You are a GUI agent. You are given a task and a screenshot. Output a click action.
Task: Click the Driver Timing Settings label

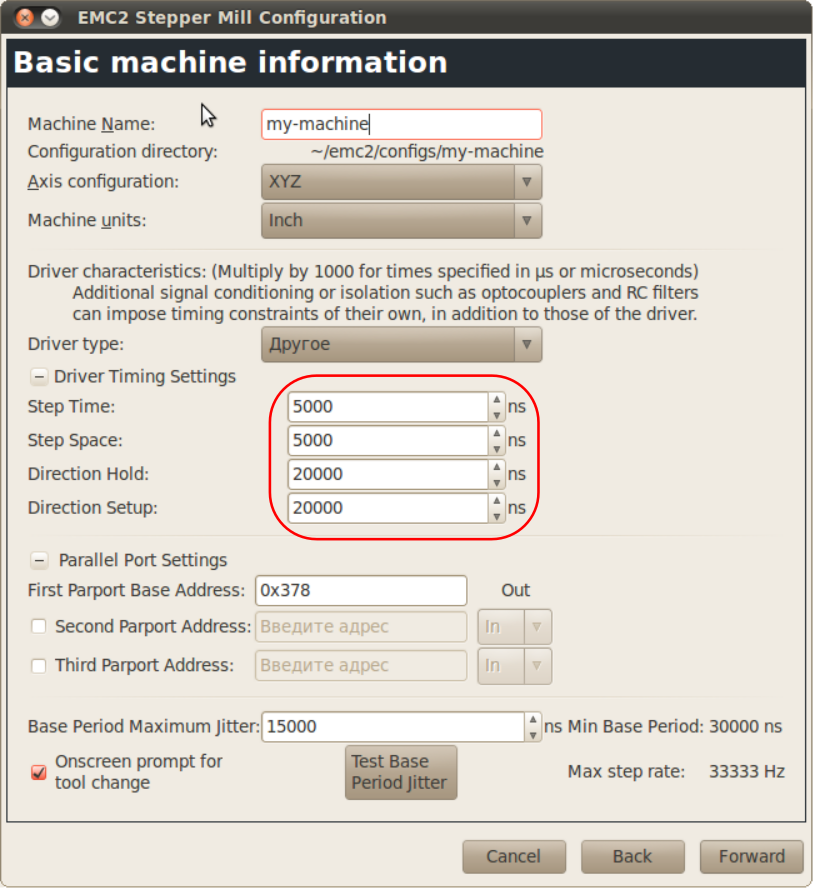click(145, 377)
